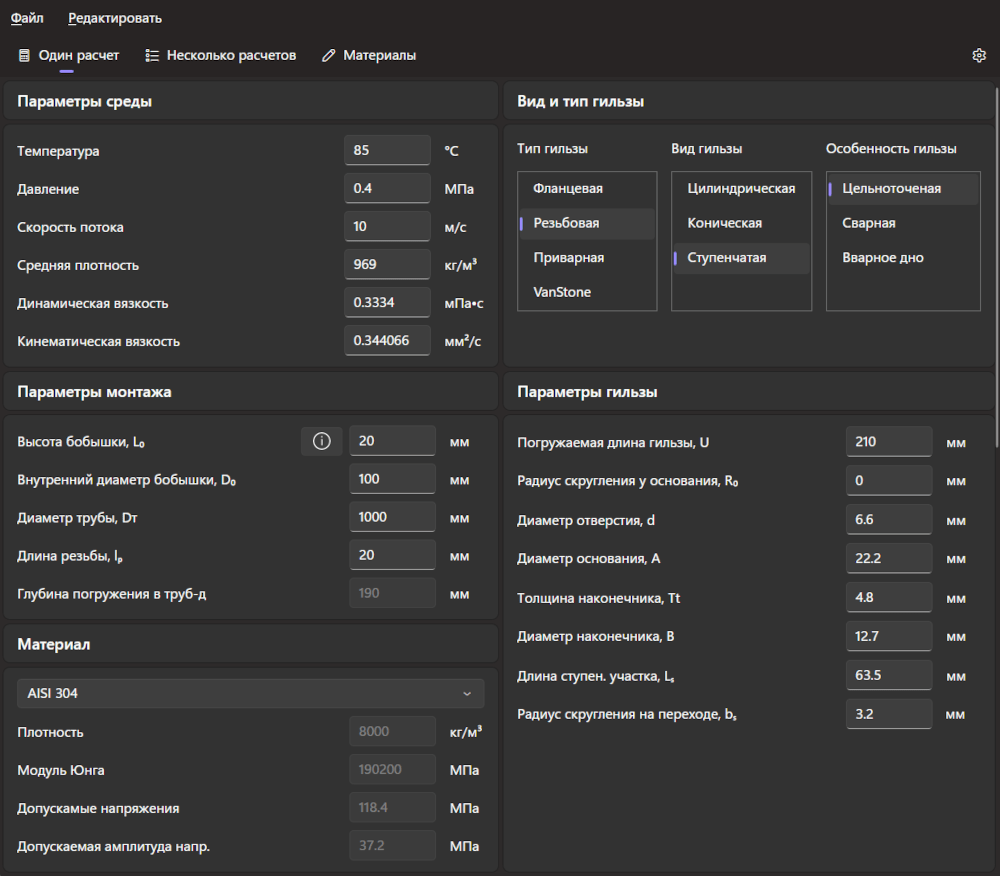Click the Давление input field
1000x876 pixels.
(x=387, y=189)
